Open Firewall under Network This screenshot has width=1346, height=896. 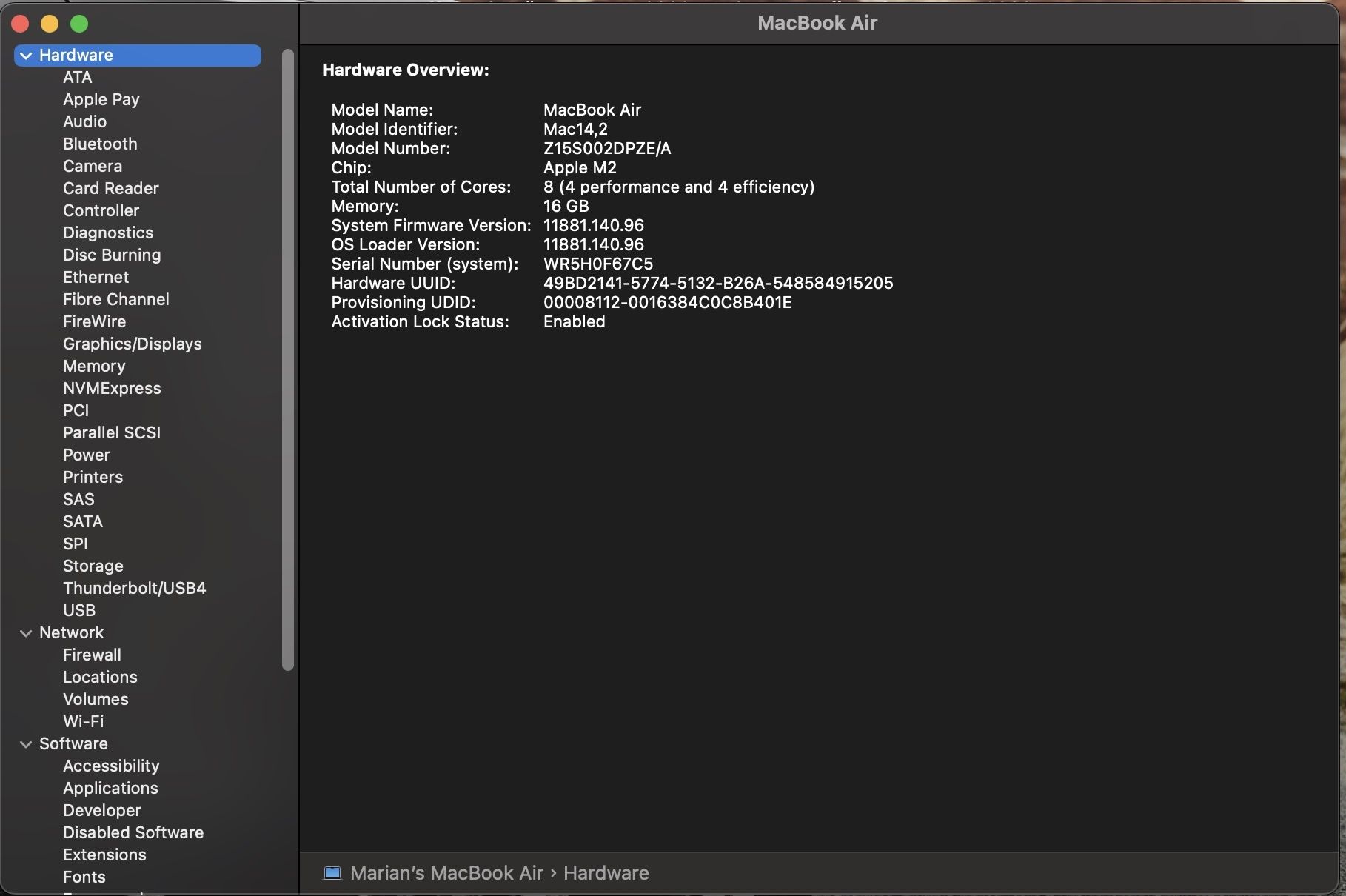pos(92,655)
